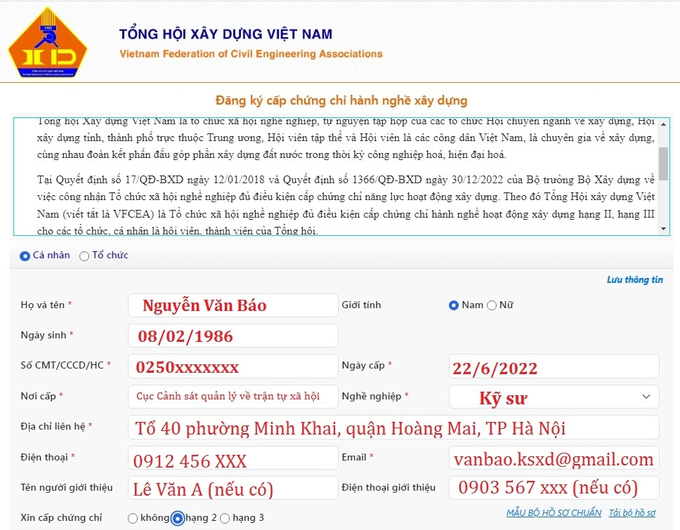
Task: Click the Nơi cấp input field
Action: 233,396
